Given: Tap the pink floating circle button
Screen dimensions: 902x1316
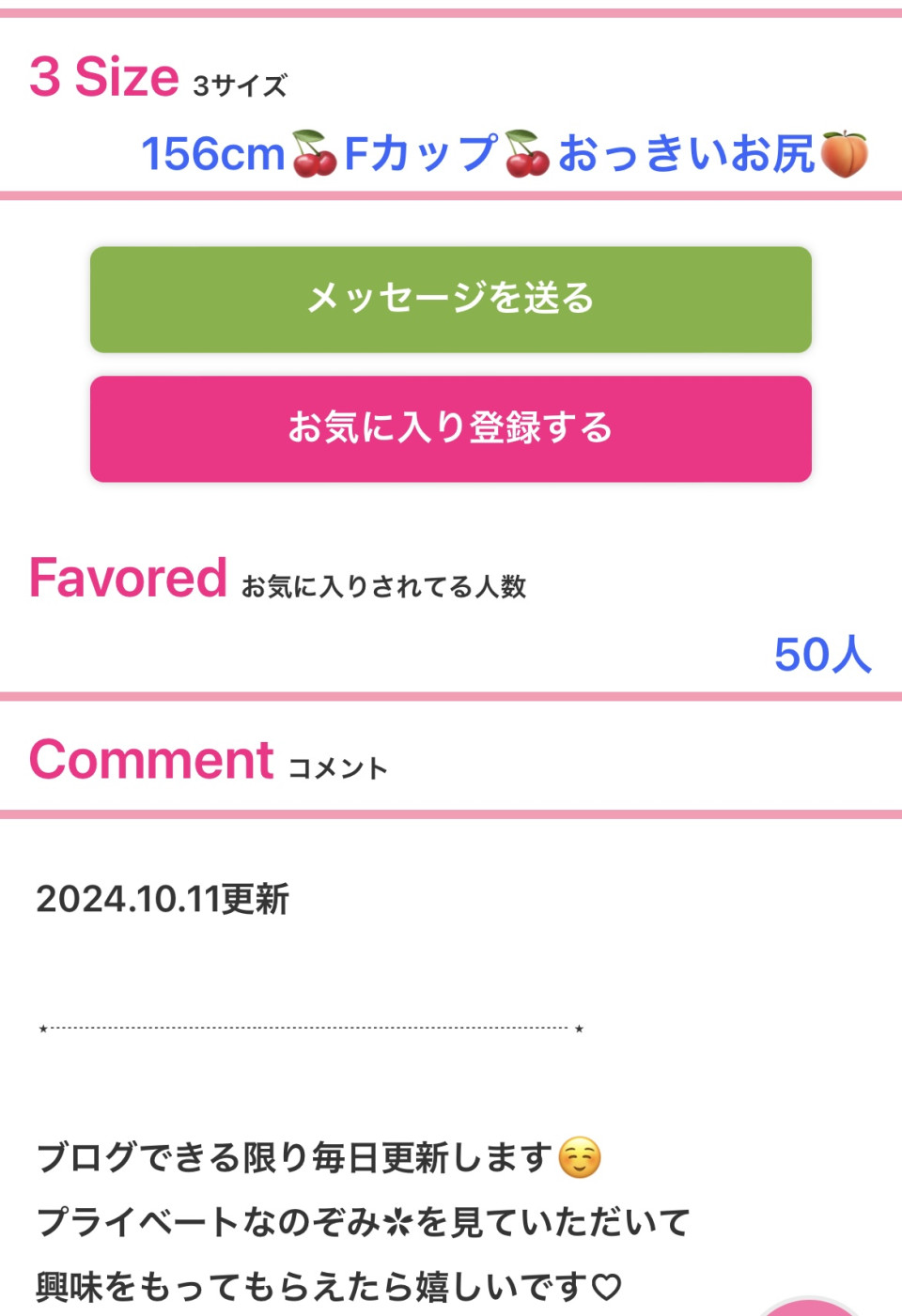Looking at the screenshot, I should coord(810,1307).
